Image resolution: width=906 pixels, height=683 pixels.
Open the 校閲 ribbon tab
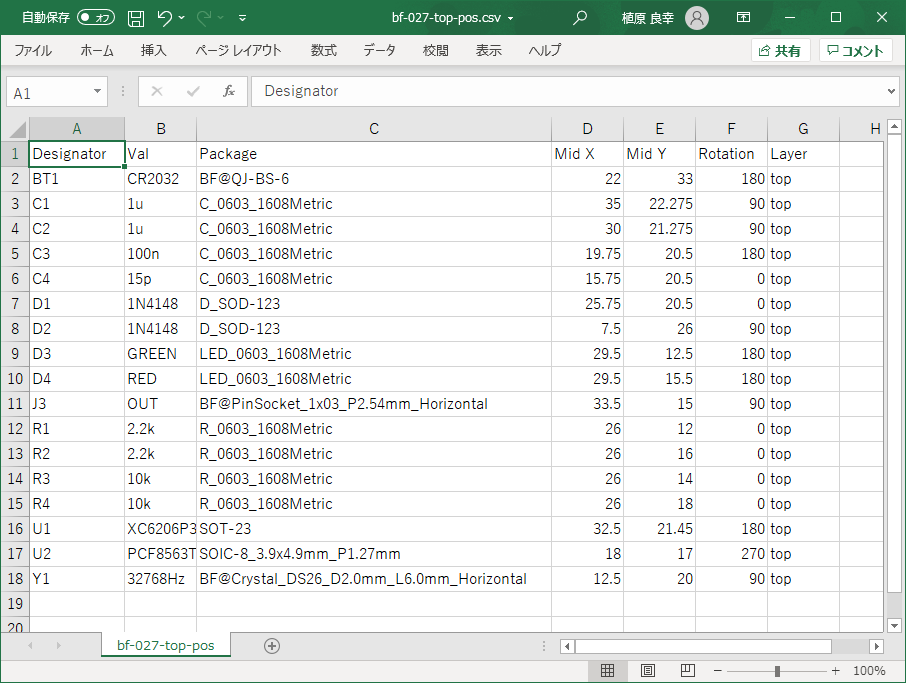coord(436,50)
